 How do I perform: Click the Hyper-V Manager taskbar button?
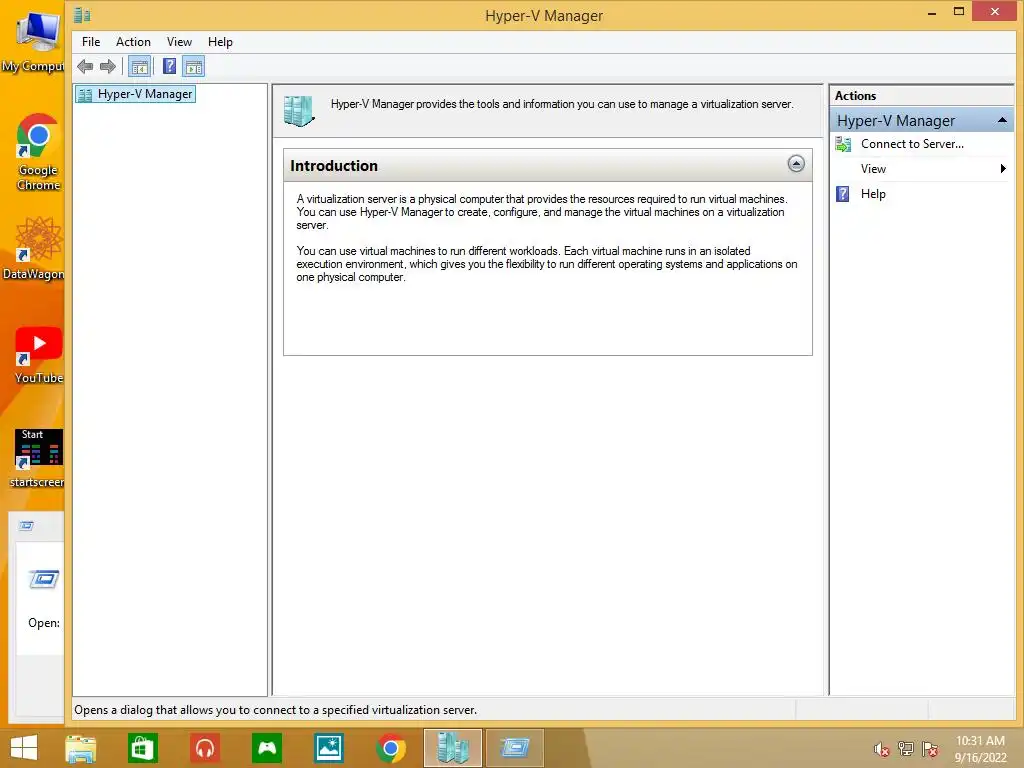(453, 748)
